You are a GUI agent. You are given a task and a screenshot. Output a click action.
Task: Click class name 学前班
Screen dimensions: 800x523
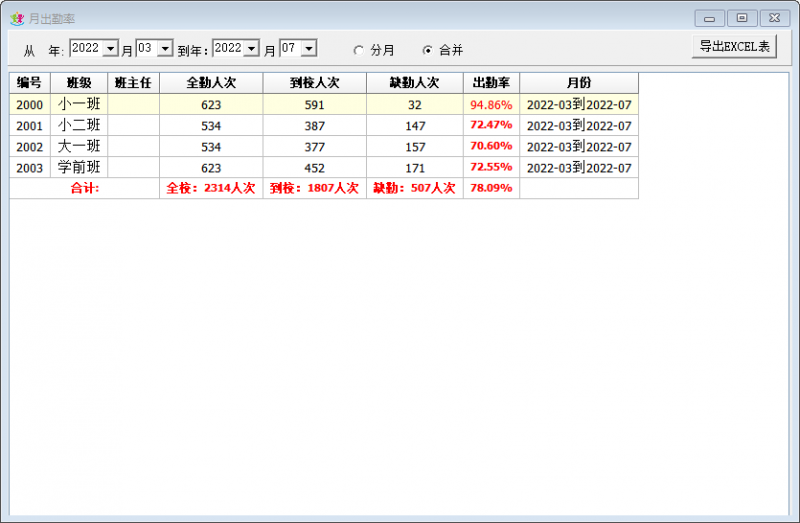79,167
